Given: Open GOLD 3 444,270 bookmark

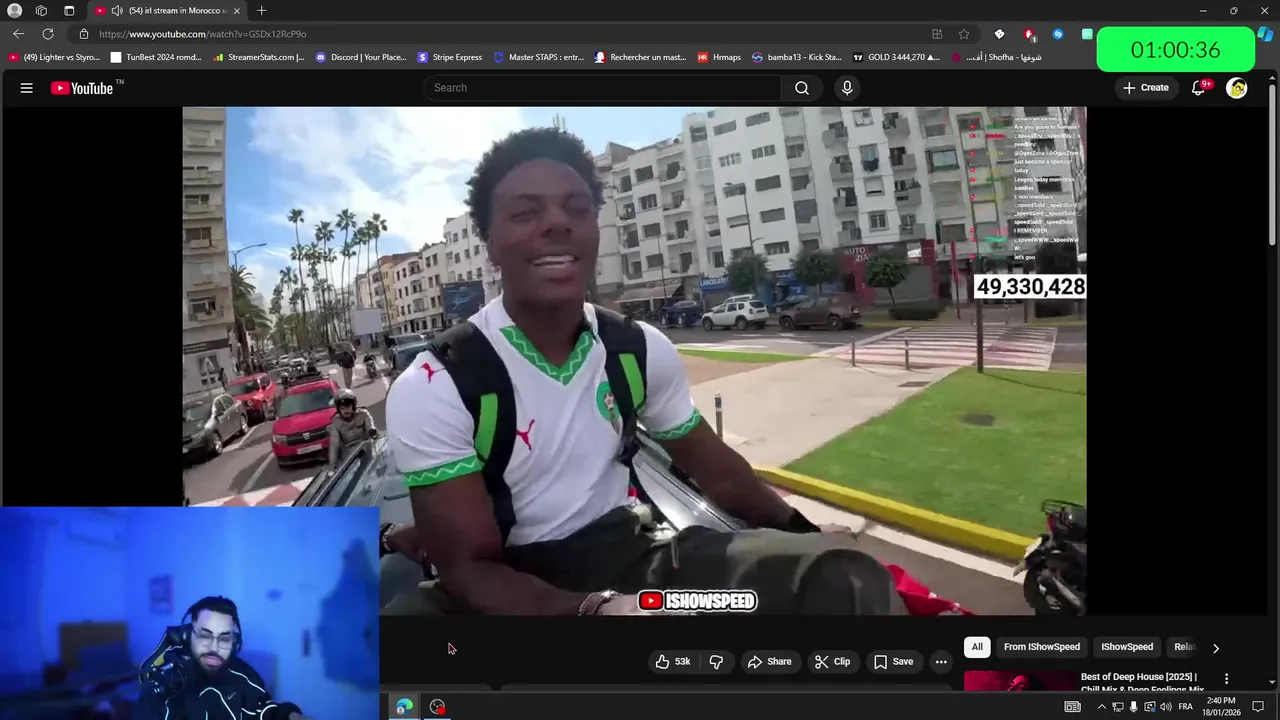Looking at the screenshot, I should 896,57.
